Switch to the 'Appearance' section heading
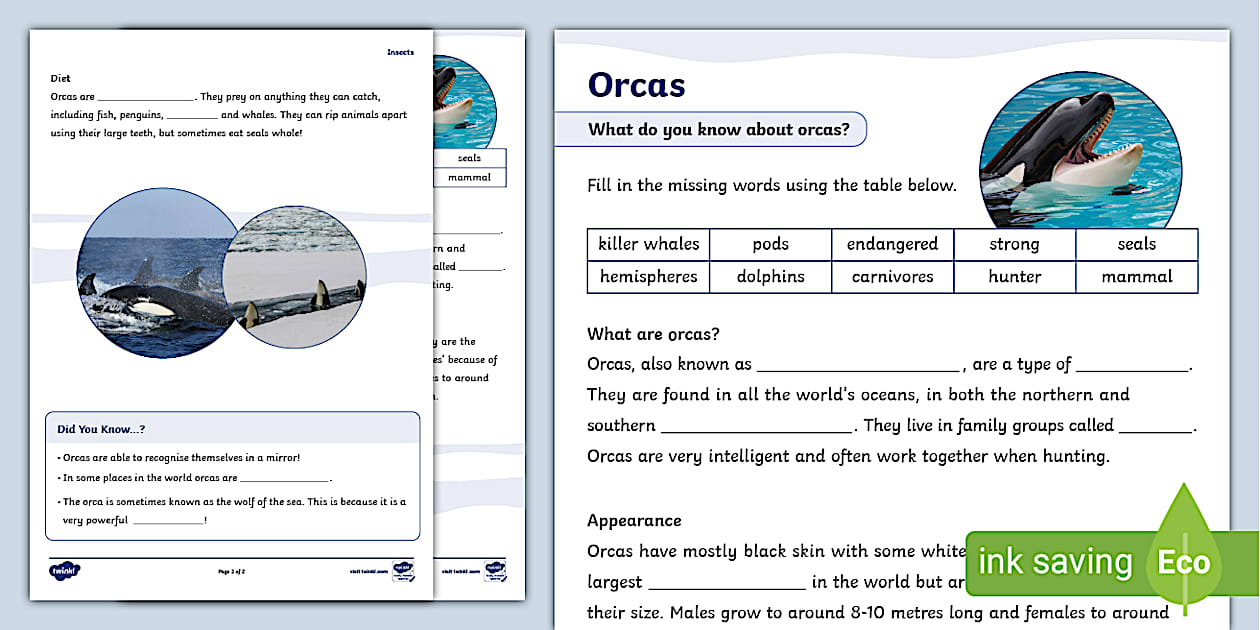This screenshot has height=630, width=1260. [x=633, y=520]
